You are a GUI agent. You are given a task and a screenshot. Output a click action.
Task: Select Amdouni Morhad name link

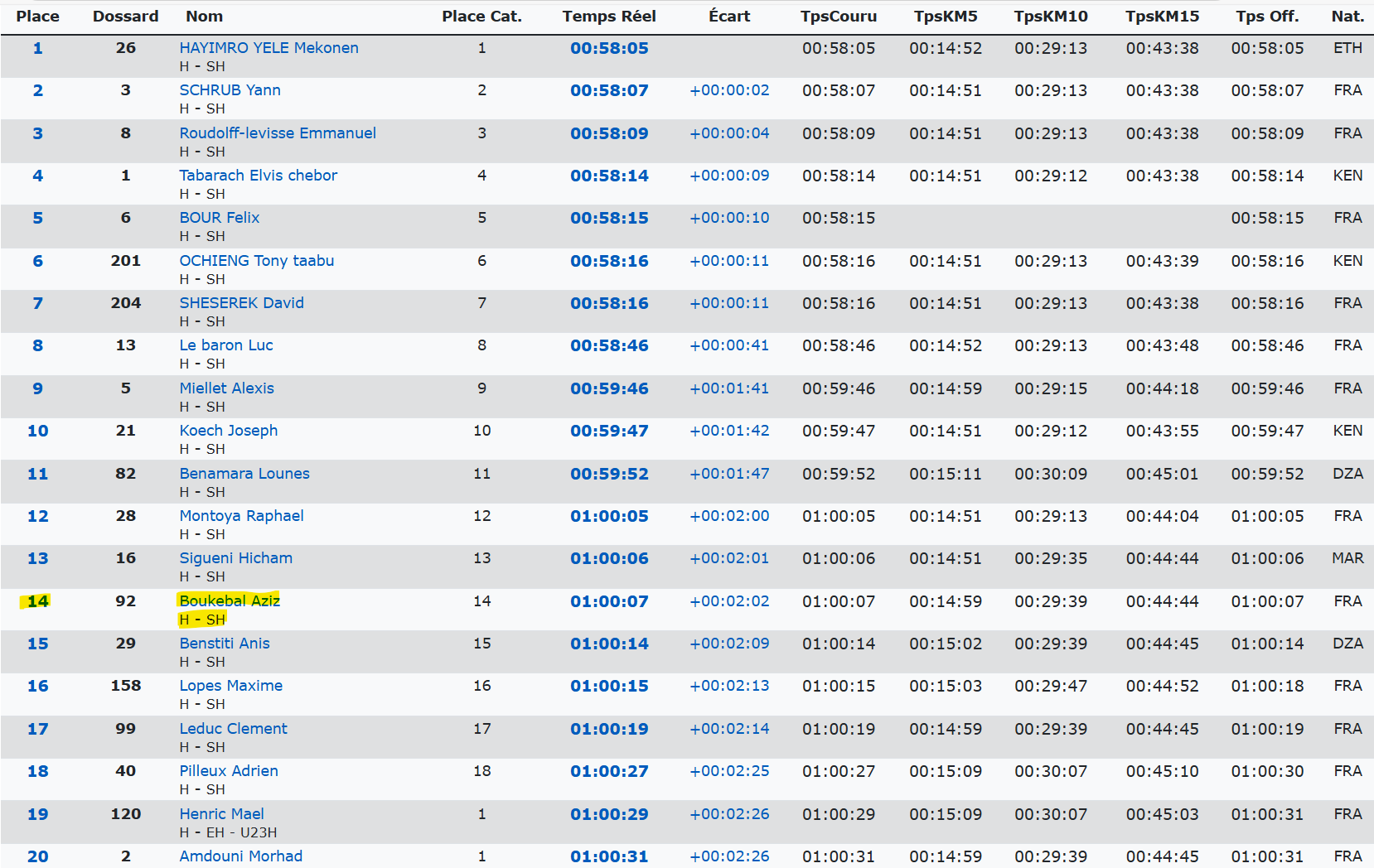click(240, 856)
